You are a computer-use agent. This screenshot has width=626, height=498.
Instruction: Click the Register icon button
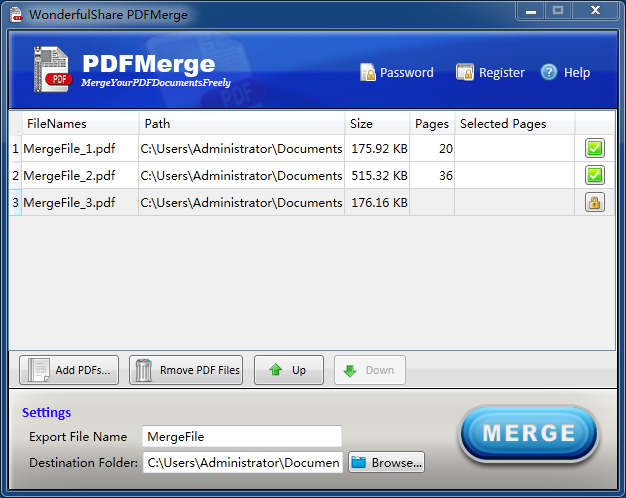pyautogui.click(x=465, y=72)
